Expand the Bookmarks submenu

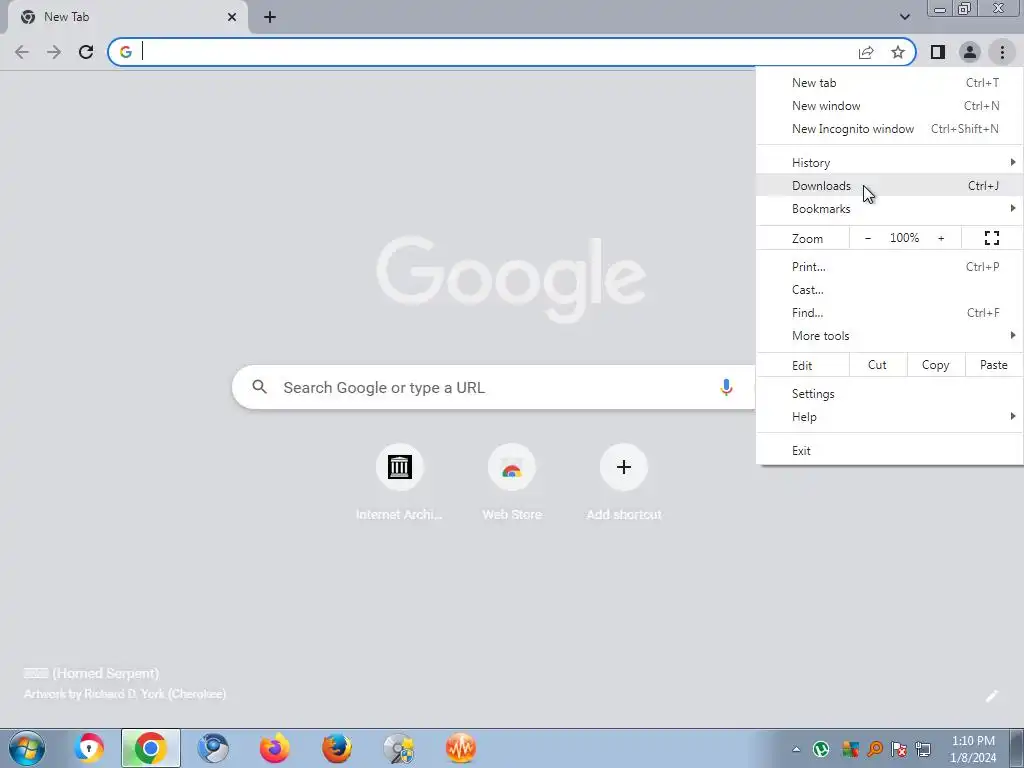[x=889, y=209]
